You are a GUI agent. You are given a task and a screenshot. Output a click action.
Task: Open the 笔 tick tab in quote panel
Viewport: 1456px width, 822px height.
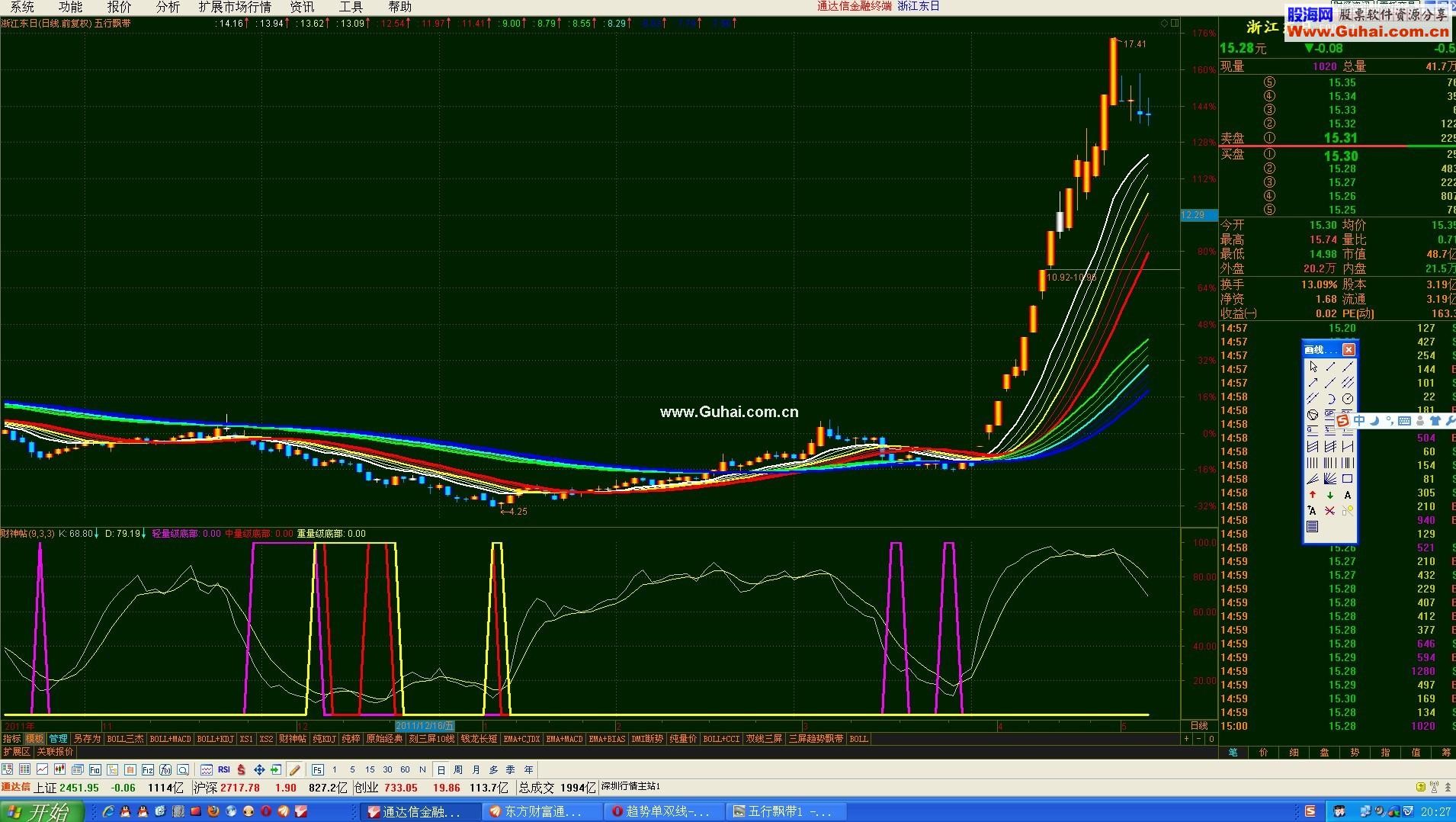pos(1233,752)
